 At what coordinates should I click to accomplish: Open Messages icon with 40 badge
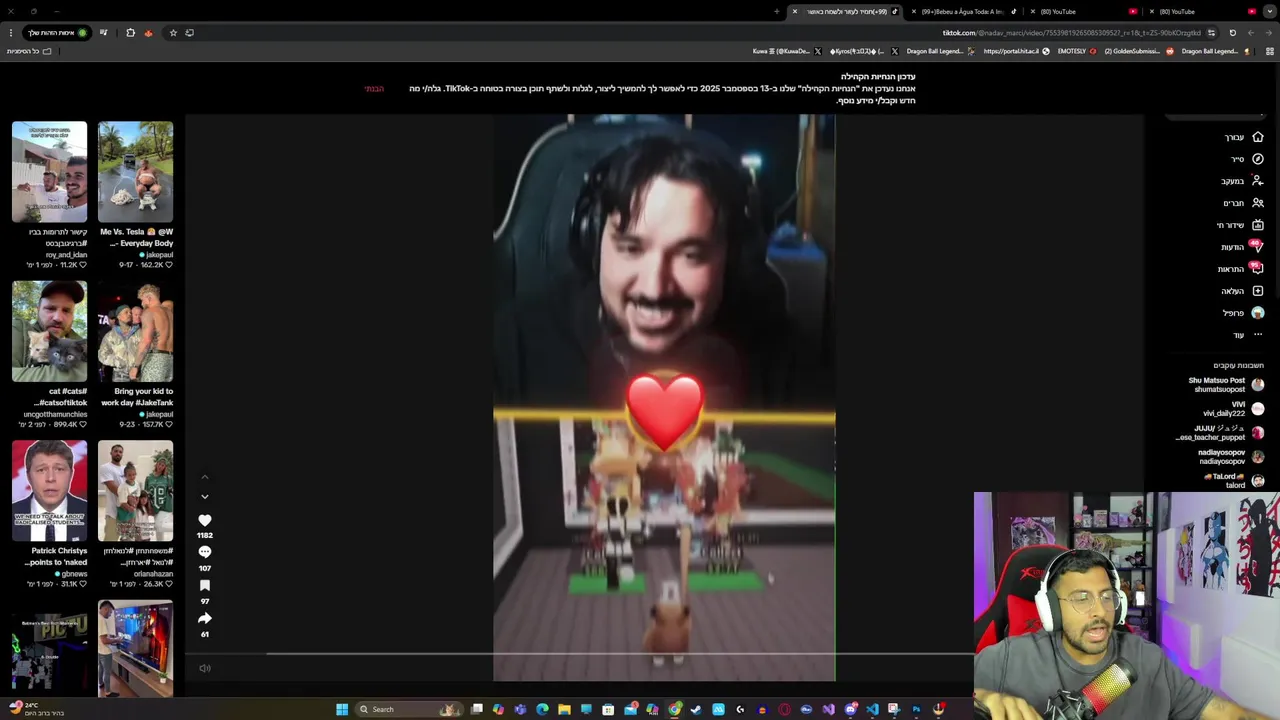1257,246
